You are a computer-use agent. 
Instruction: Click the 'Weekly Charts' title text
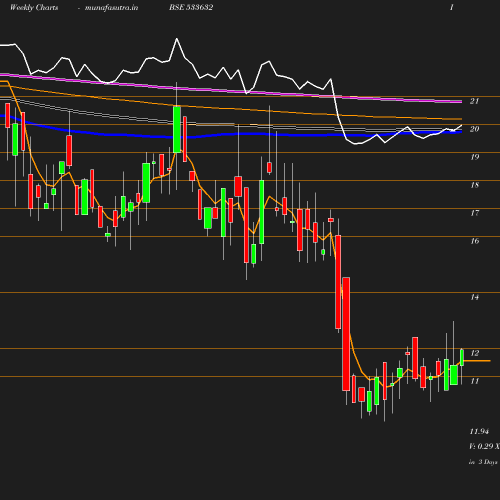34,7
